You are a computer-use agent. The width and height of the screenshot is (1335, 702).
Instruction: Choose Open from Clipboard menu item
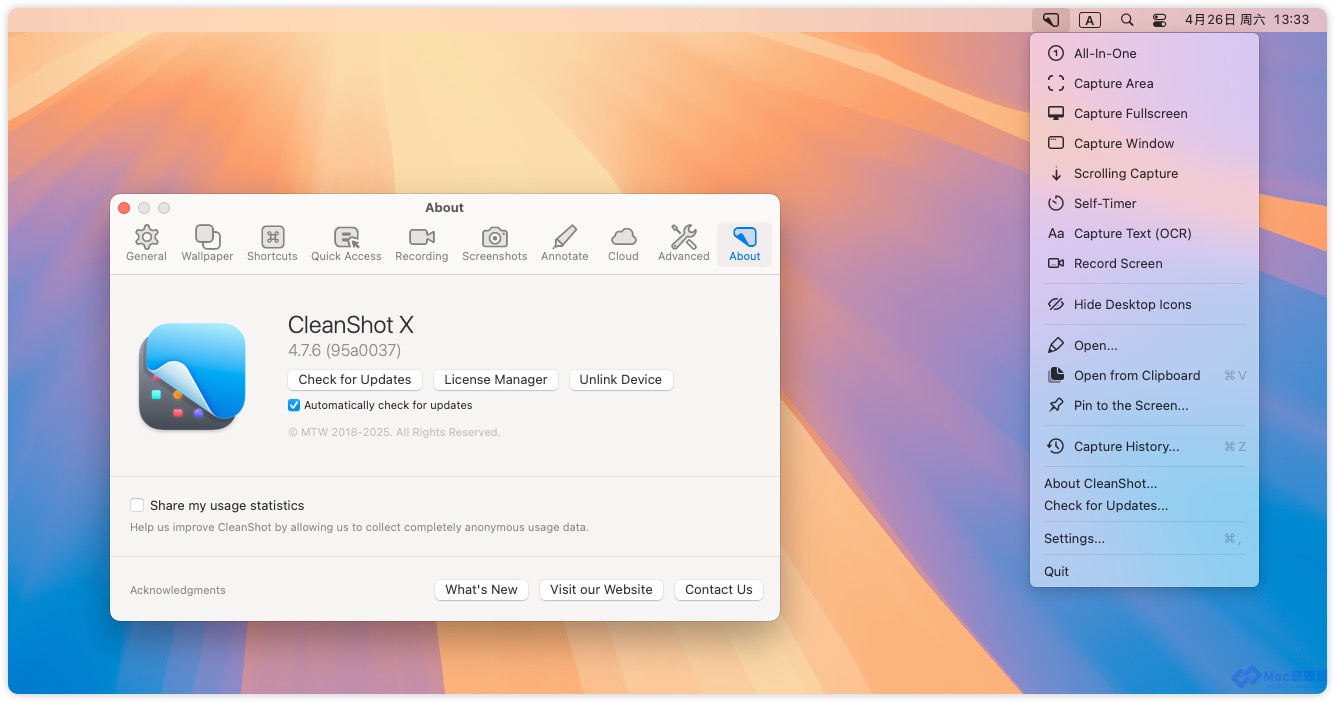coord(1144,376)
